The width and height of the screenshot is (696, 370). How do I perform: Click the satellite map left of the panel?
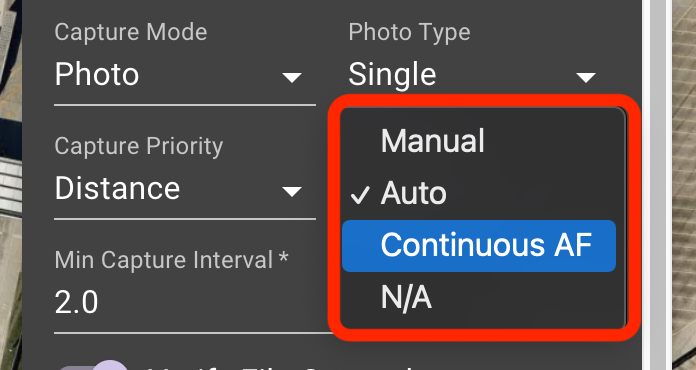click(x=11, y=185)
